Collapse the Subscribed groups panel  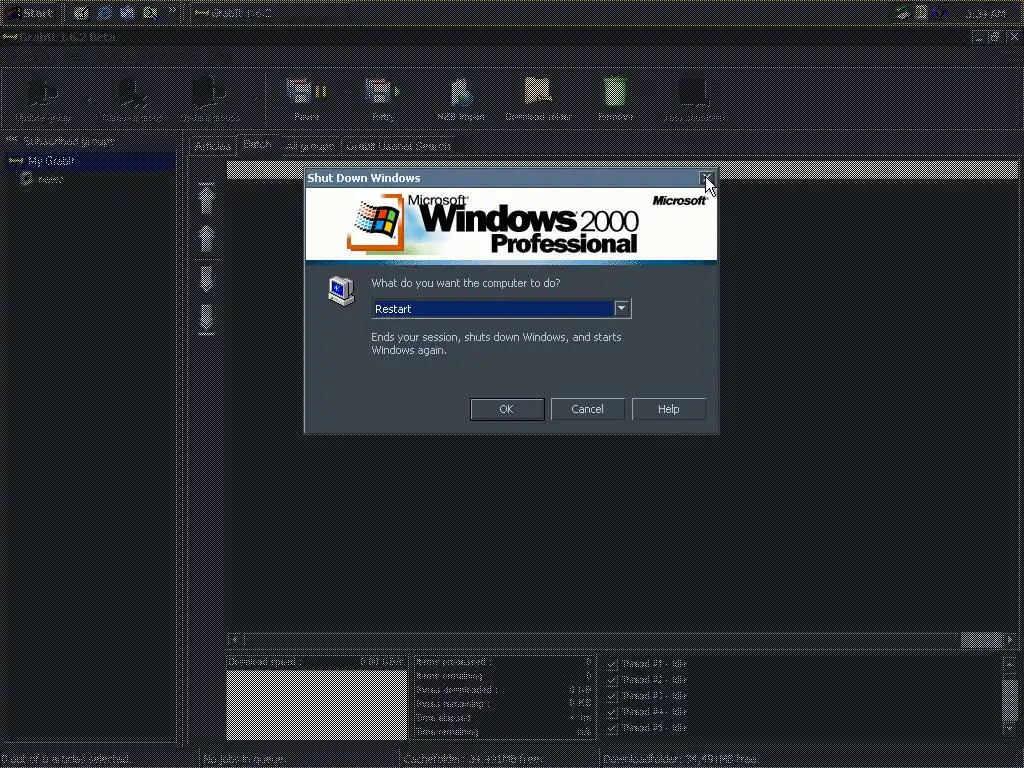coord(11,140)
